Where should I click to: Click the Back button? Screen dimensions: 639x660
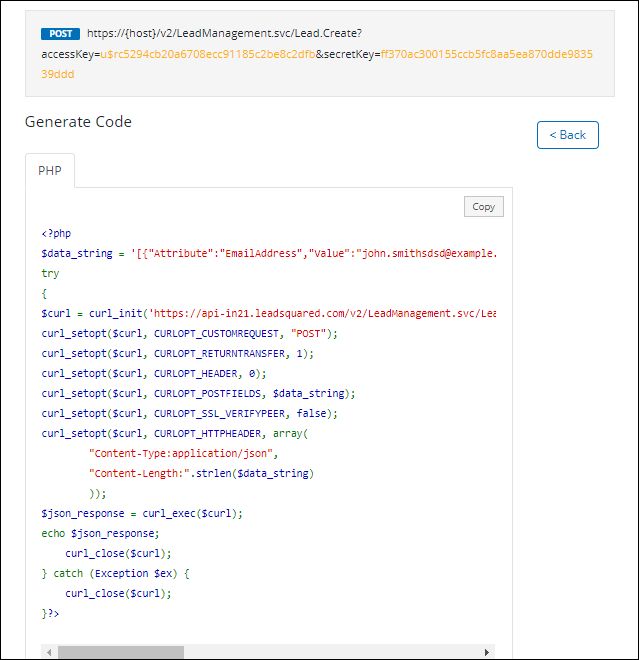(567, 135)
